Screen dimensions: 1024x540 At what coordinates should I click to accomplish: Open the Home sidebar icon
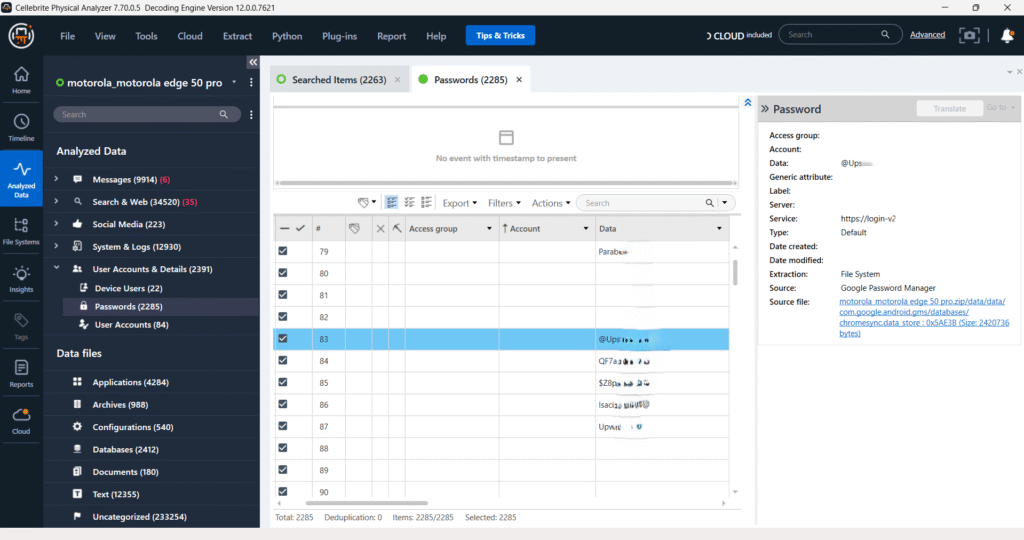[x=21, y=80]
